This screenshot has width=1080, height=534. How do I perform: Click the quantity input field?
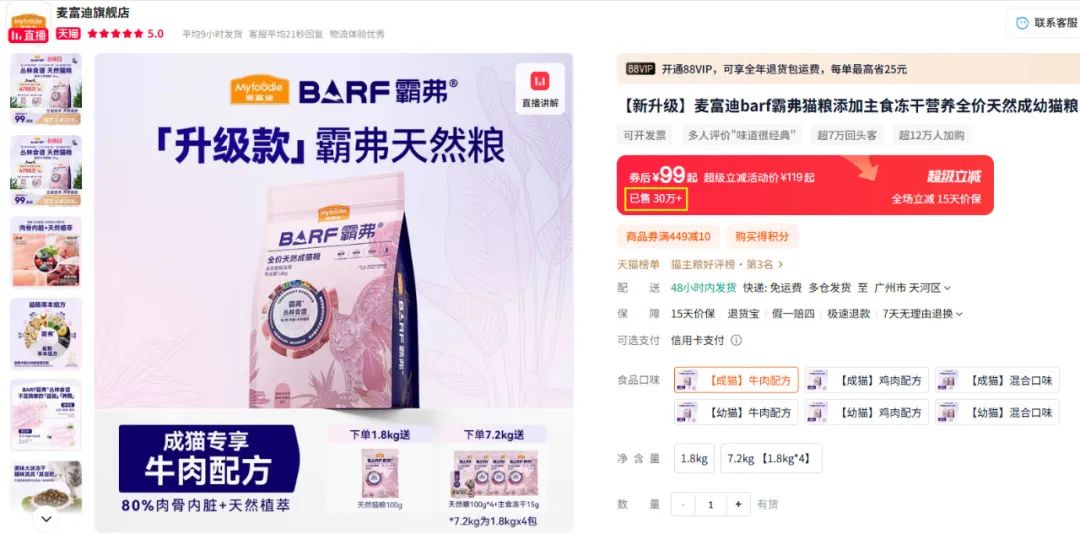710,504
